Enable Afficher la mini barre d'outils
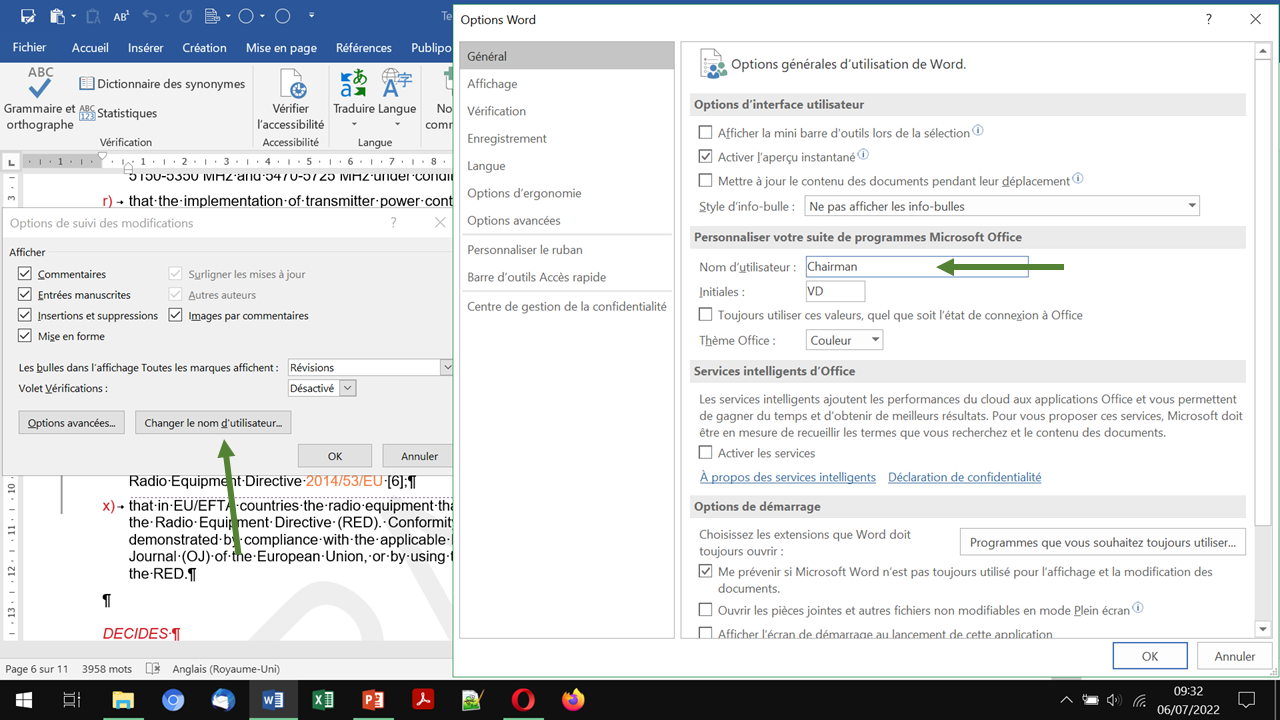 pos(706,132)
